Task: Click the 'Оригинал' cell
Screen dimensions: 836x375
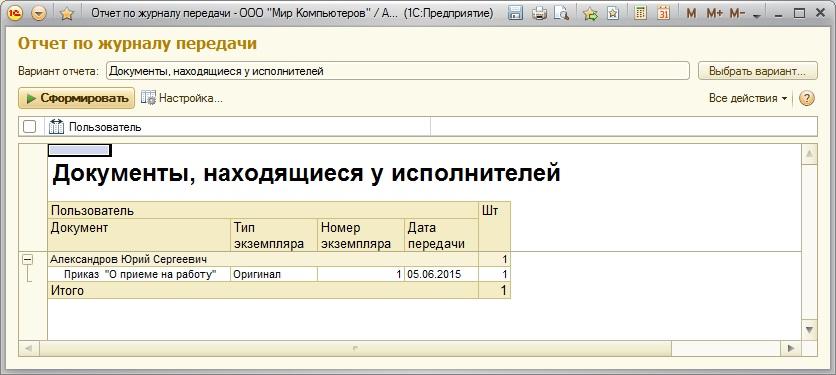Action: [274, 275]
